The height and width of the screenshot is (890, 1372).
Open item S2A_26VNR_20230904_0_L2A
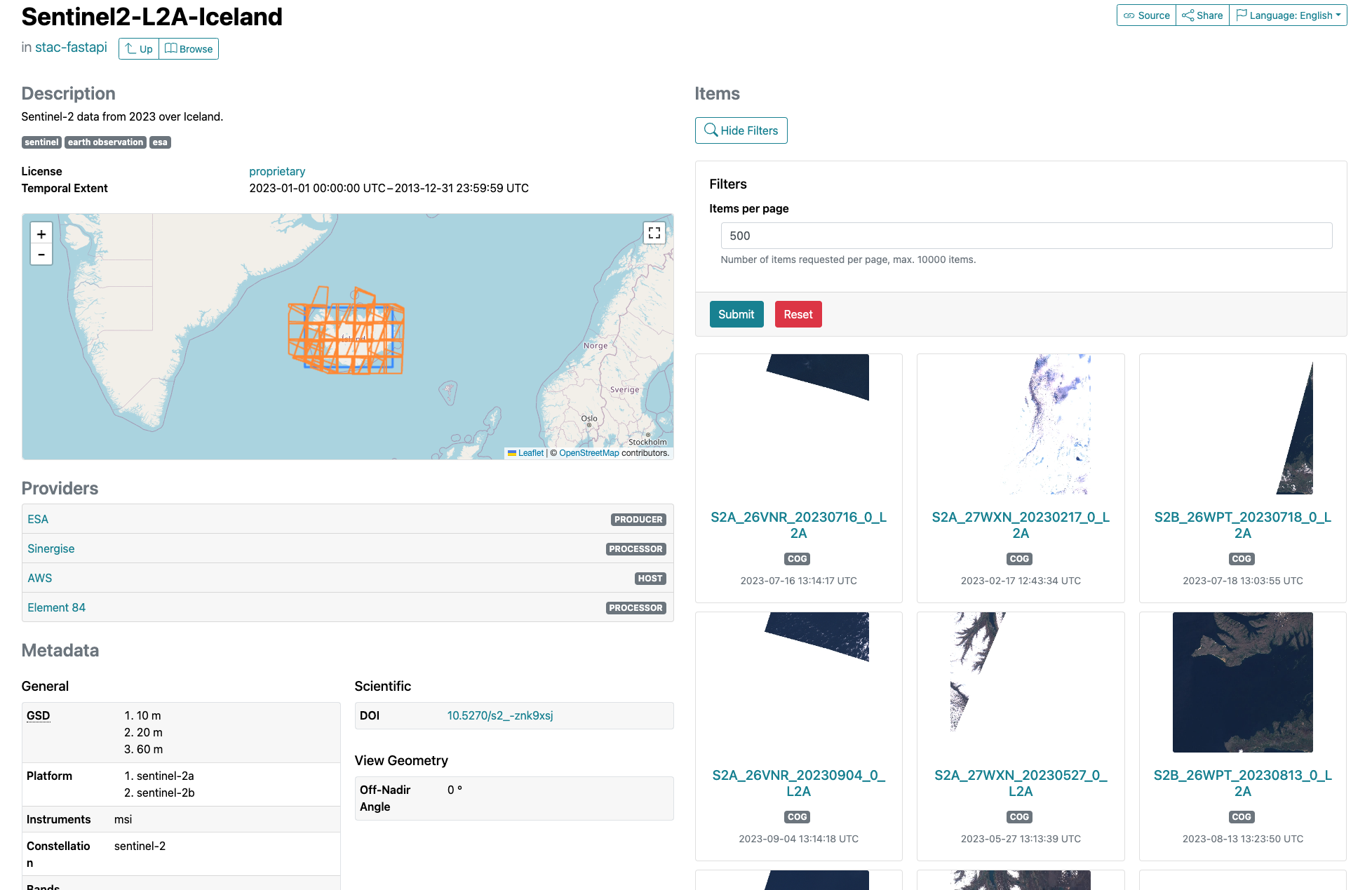[x=799, y=783]
